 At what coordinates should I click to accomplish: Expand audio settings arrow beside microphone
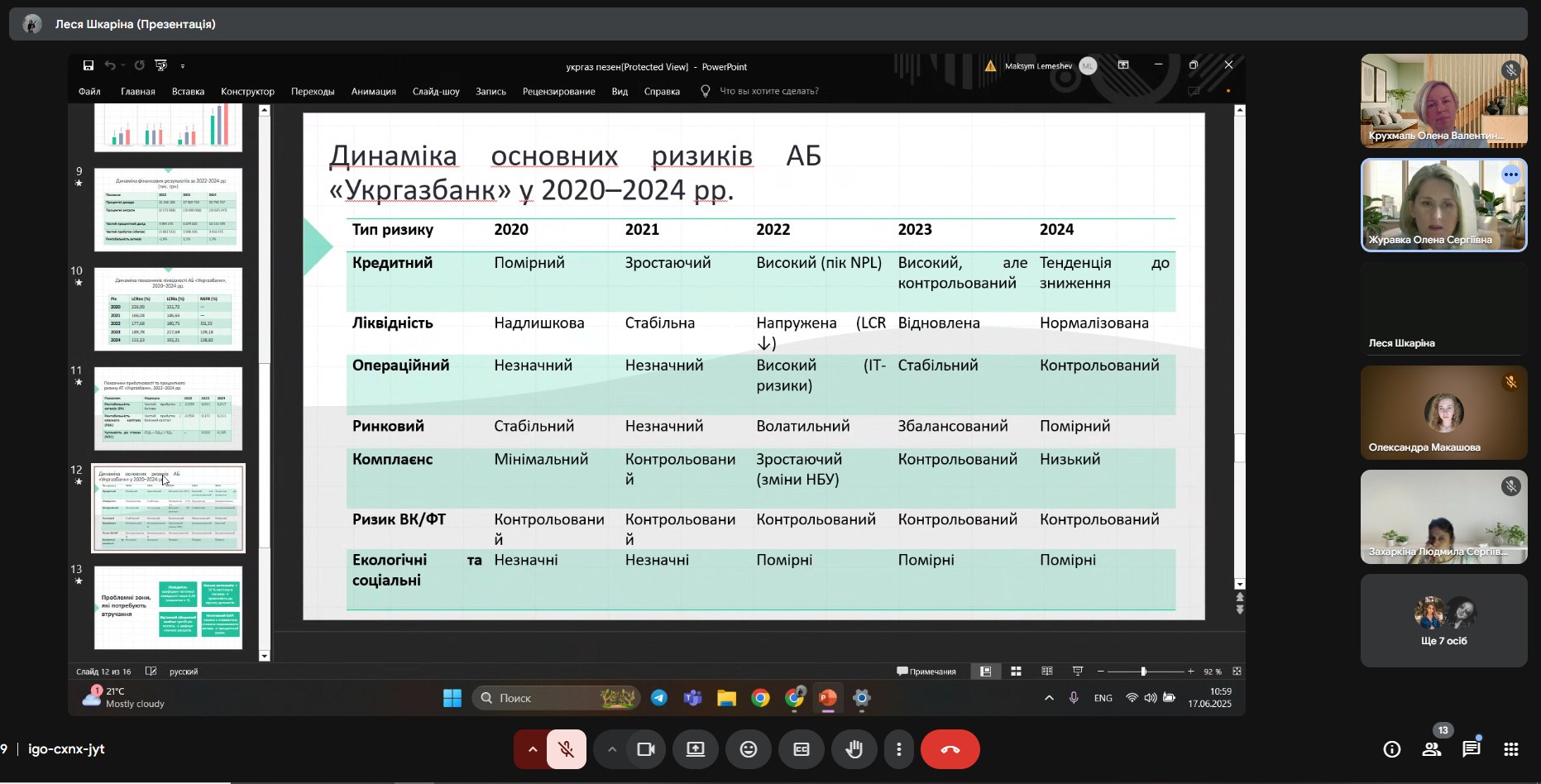[533, 749]
